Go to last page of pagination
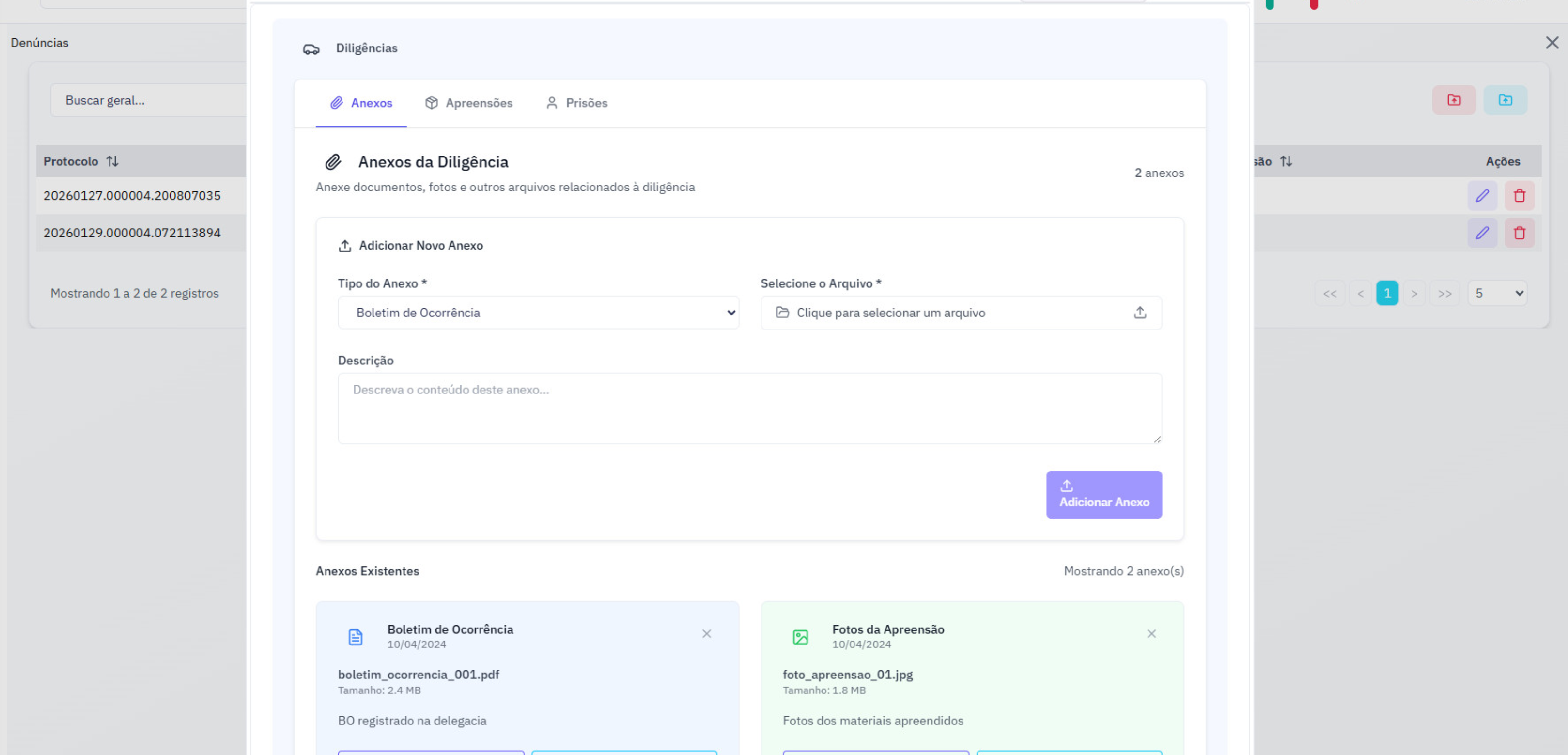 point(1444,294)
